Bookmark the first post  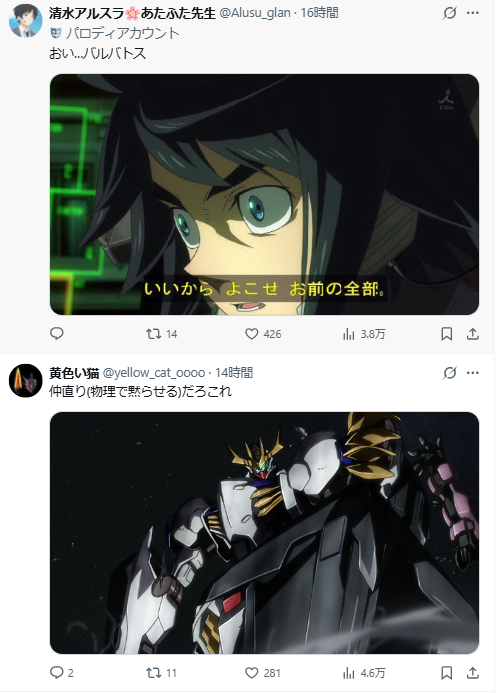tap(447, 334)
